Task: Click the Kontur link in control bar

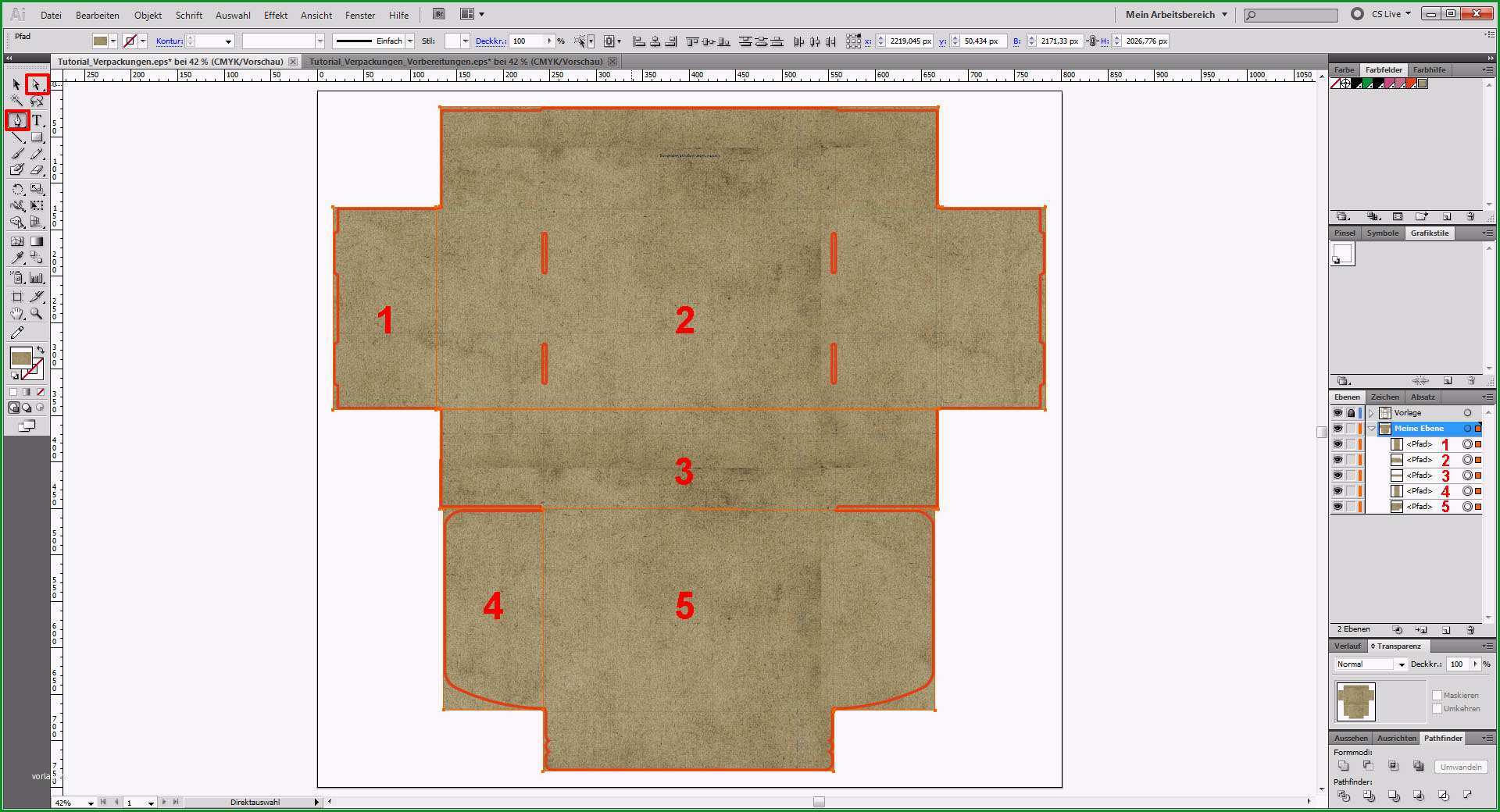Action: pyautogui.click(x=169, y=41)
